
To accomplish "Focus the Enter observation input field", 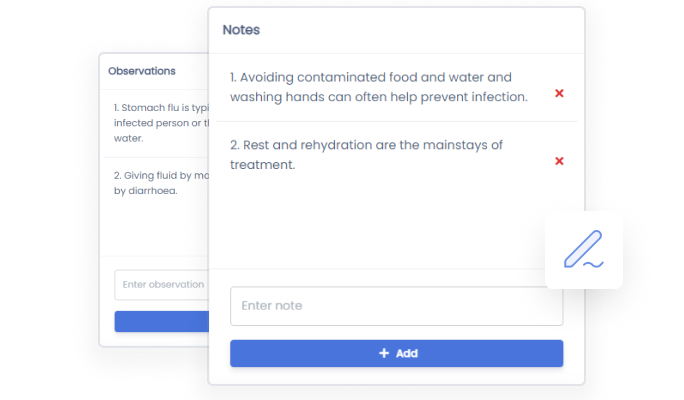I will (x=161, y=284).
